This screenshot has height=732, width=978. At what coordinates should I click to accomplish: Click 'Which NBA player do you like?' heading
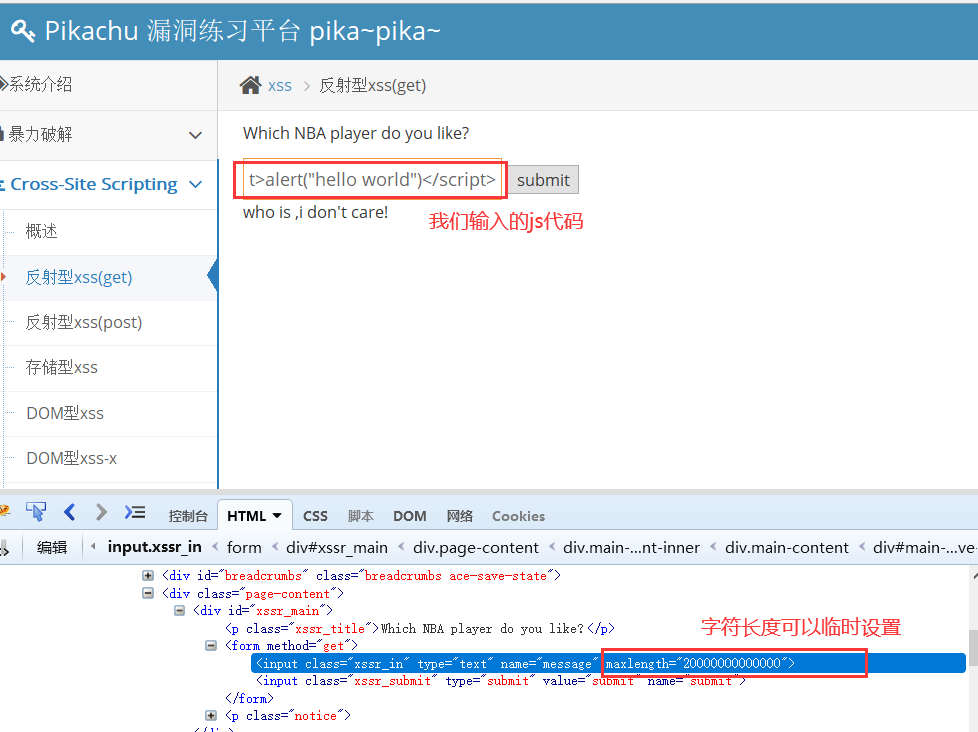(x=356, y=133)
